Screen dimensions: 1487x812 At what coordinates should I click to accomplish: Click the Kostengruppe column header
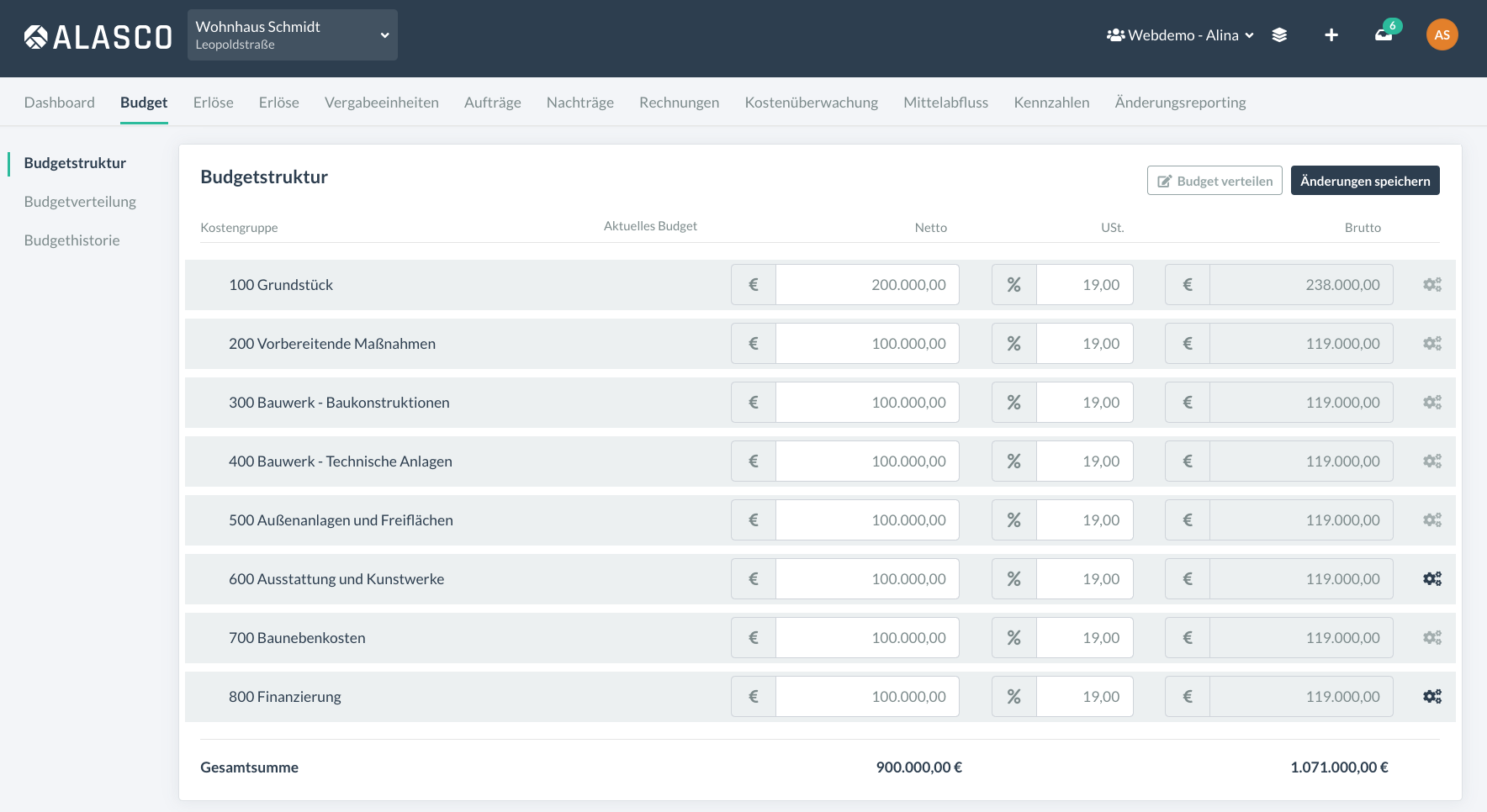tap(239, 228)
